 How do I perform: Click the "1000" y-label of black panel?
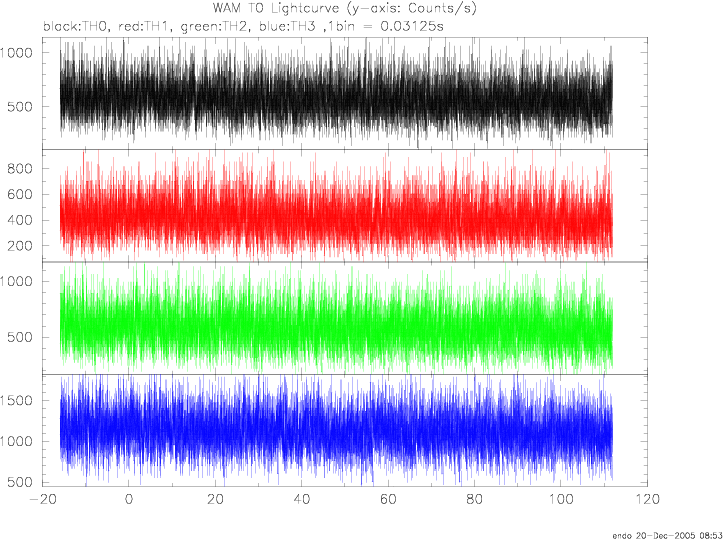(17, 53)
